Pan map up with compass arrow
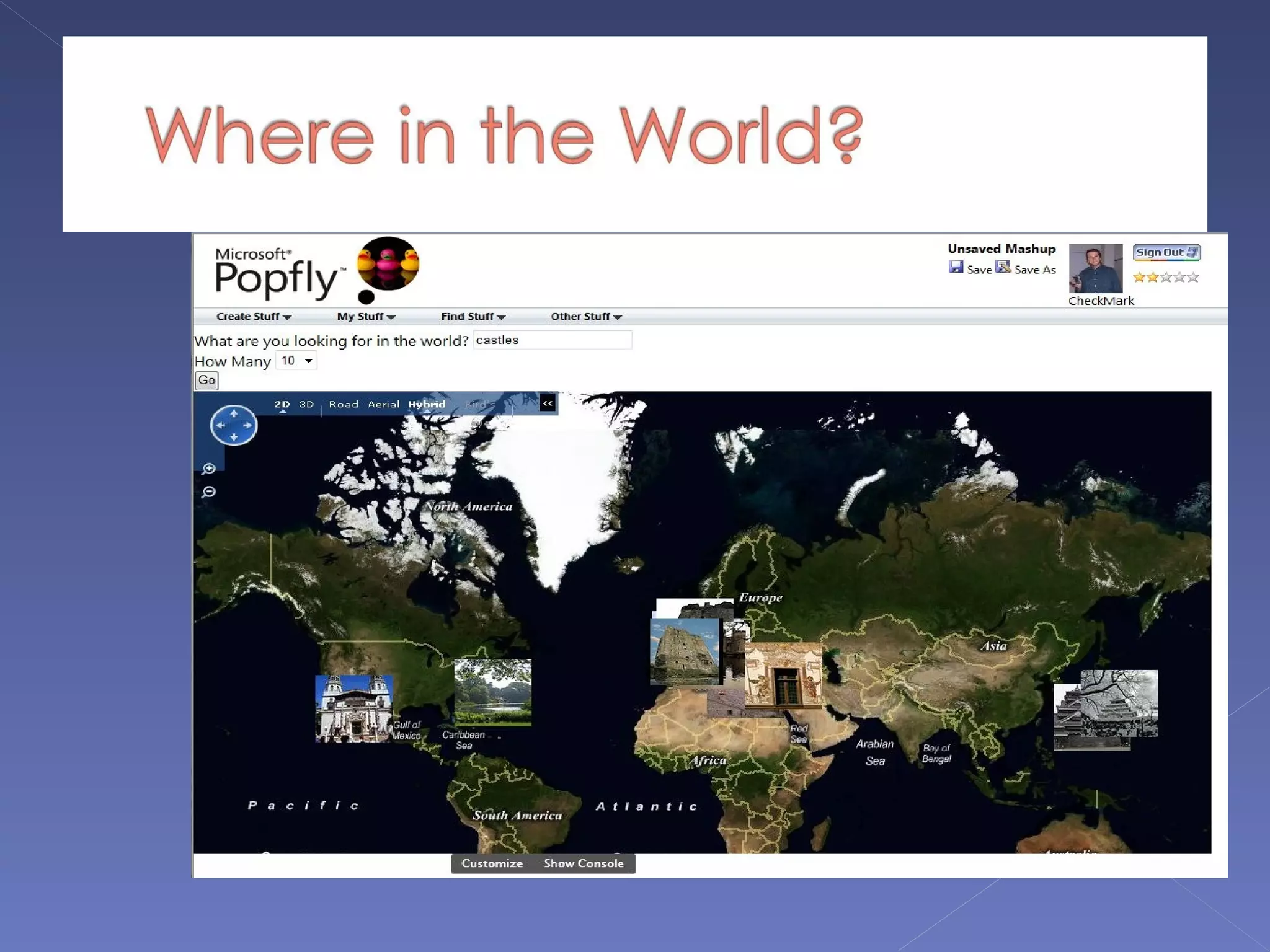 (x=234, y=413)
